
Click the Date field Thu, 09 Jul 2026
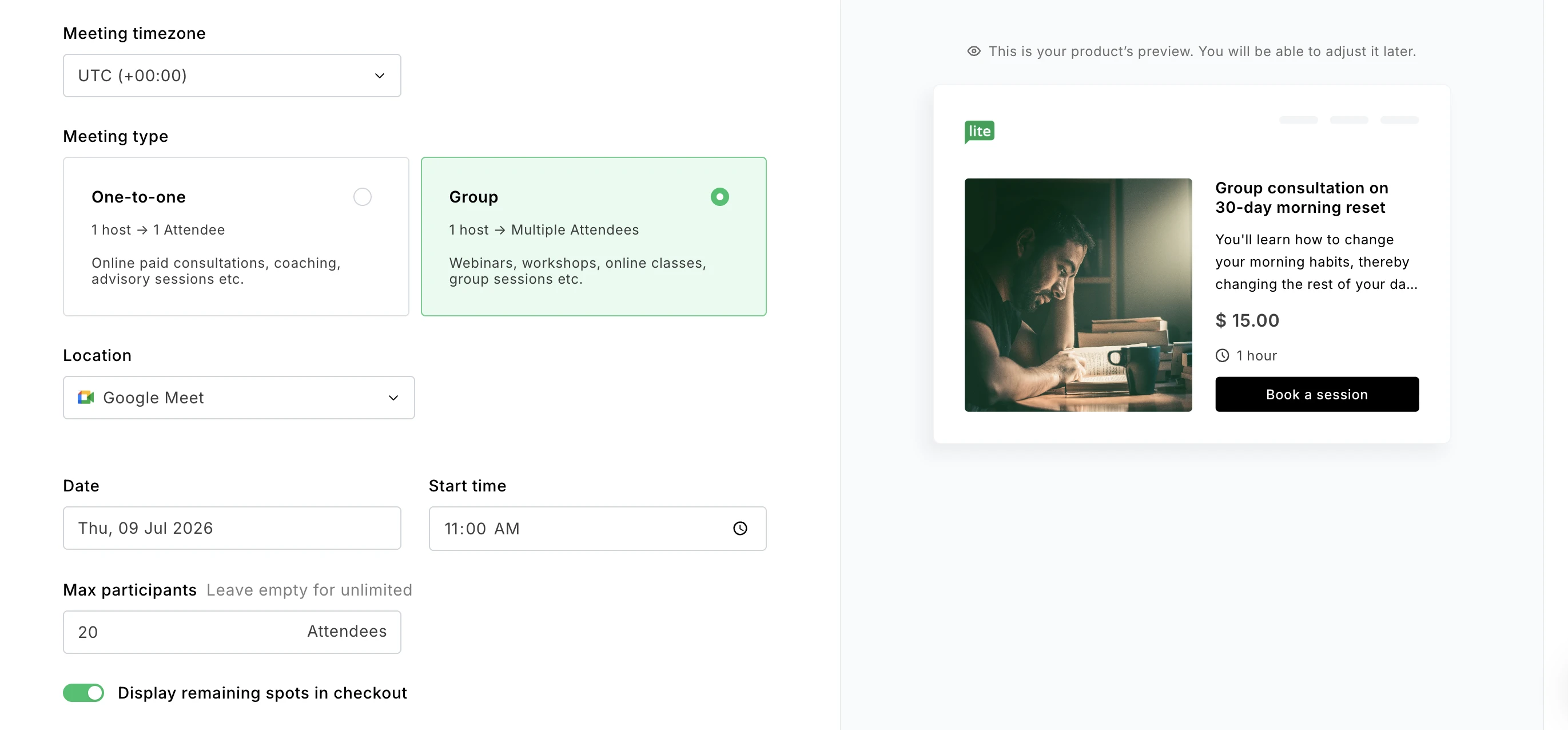tap(232, 528)
